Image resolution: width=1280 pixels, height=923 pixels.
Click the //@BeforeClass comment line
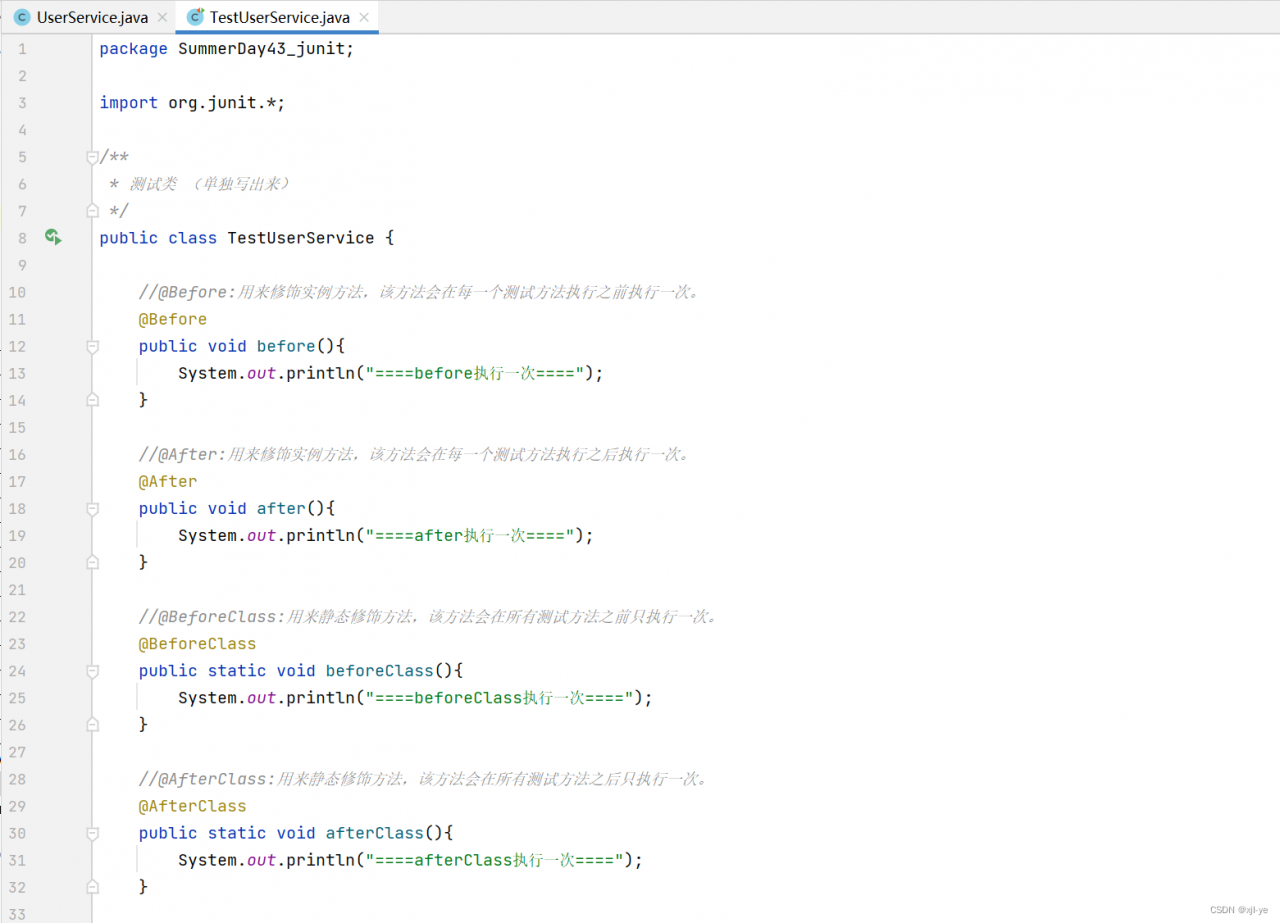(x=429, y=616)
